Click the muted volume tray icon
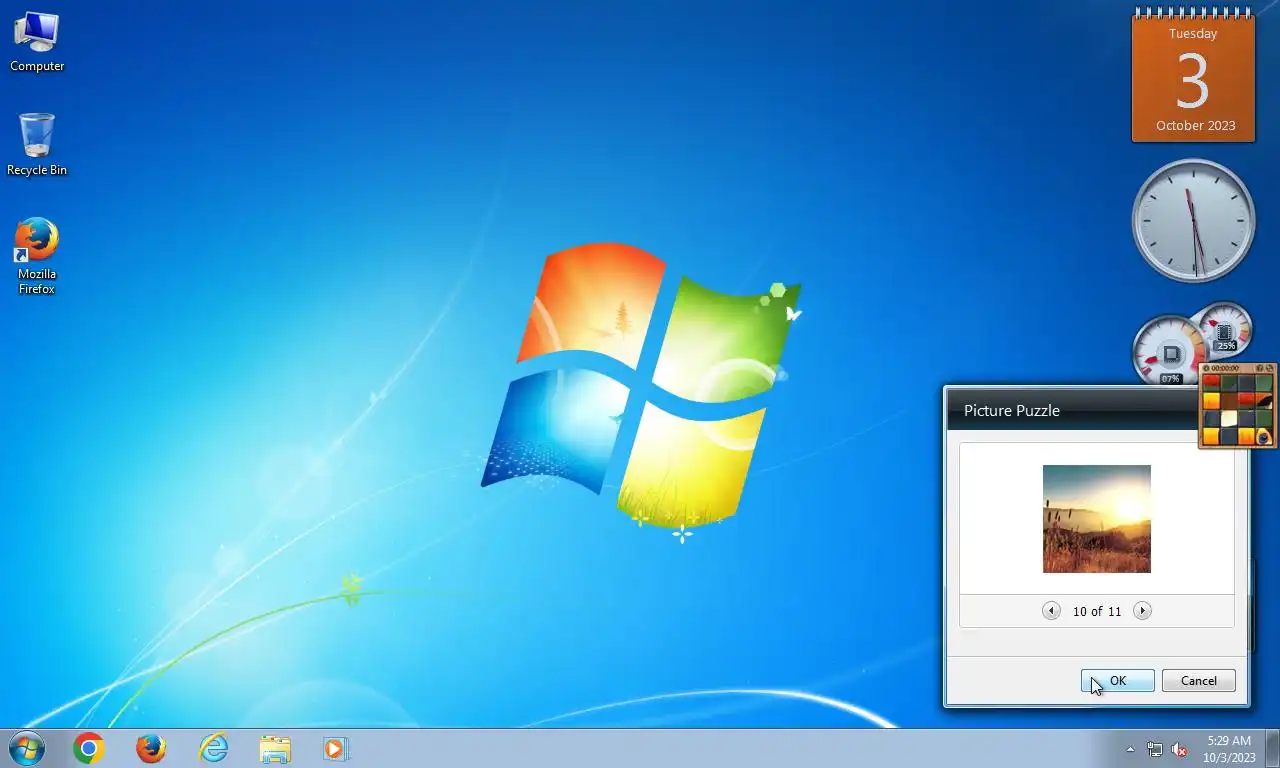The width and height of the screenshot is (1280, 768). [x=1179, y=749]
